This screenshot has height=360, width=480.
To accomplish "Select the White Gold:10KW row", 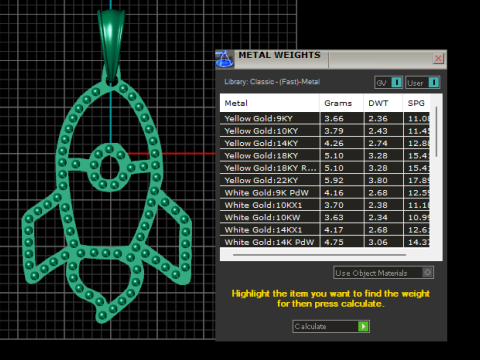I will click(325, 217).
